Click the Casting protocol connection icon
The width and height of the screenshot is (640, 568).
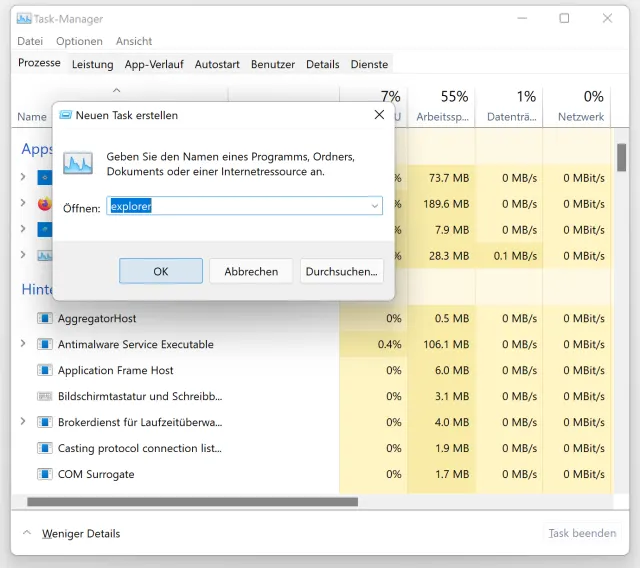click(44, 448)
